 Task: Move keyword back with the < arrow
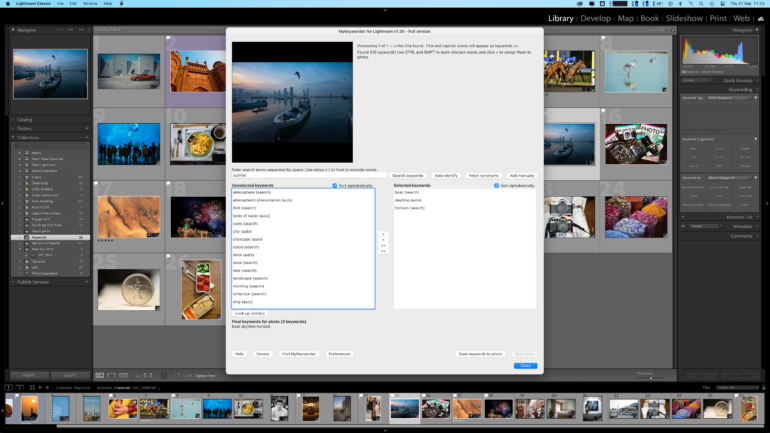click(383, 240)
